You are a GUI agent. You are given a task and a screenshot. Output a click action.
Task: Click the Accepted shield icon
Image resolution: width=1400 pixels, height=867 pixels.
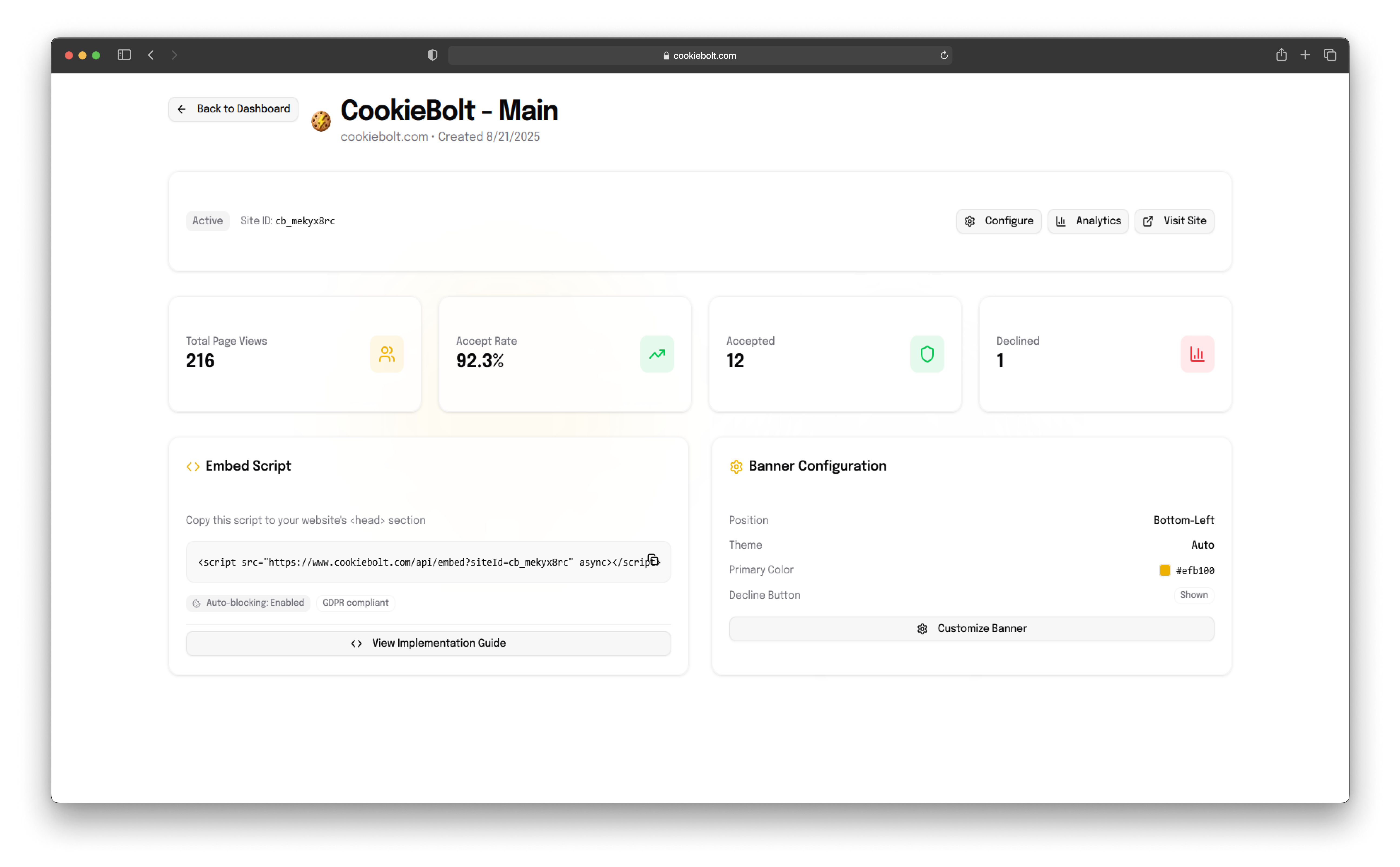(927, 354)
